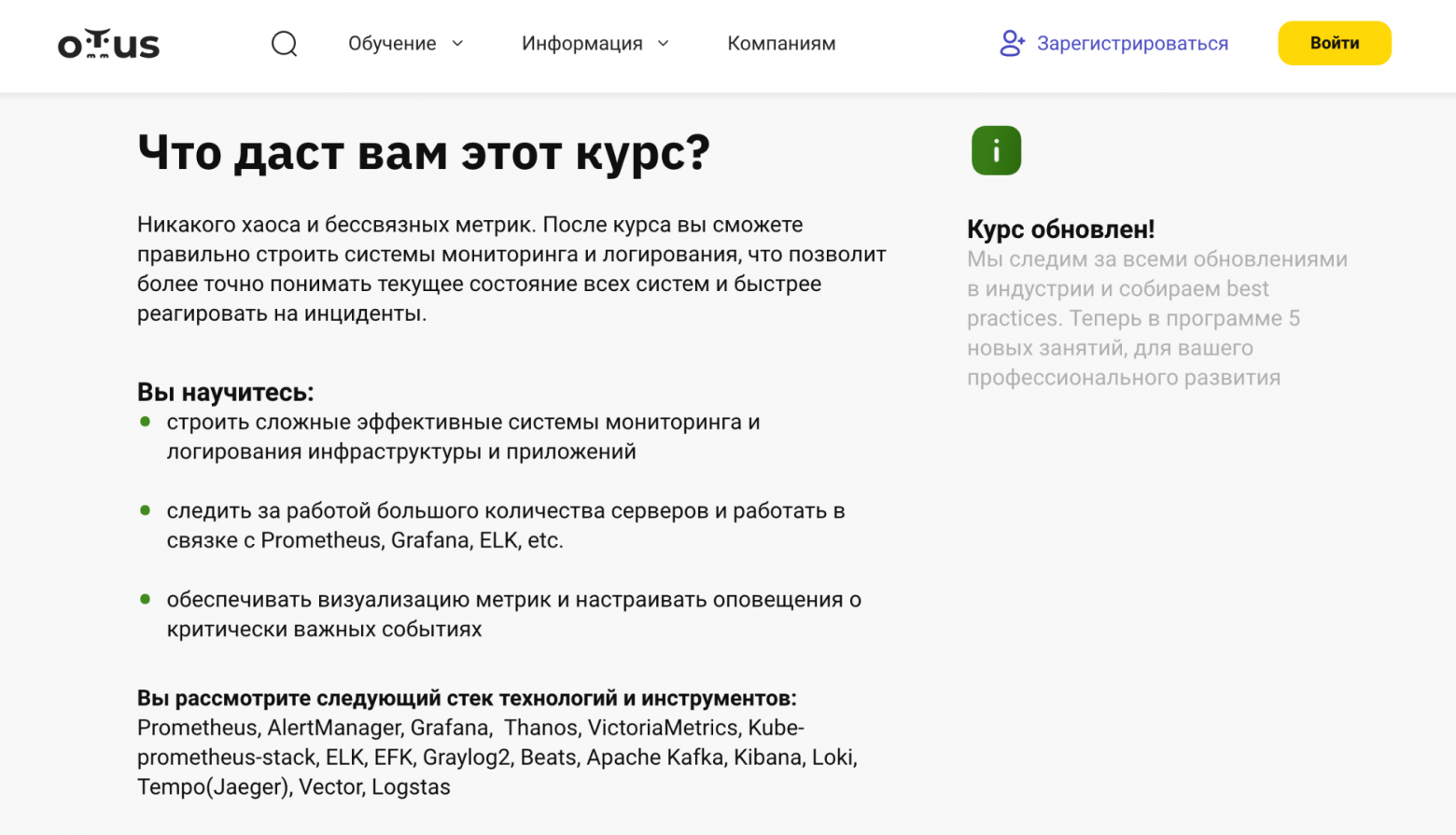Click the user-plus registration icon
Screen dimensions: 1456x835
point(1012,43)
